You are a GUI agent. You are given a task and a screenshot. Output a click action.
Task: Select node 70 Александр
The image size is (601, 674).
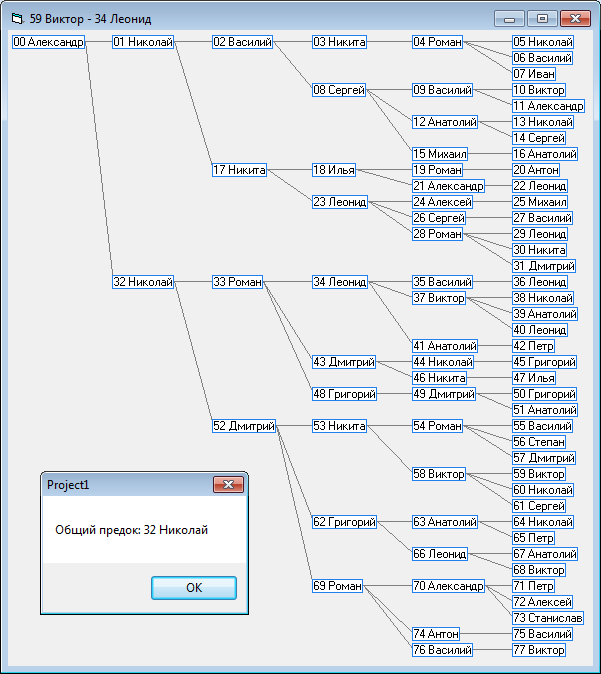[448, 586]
